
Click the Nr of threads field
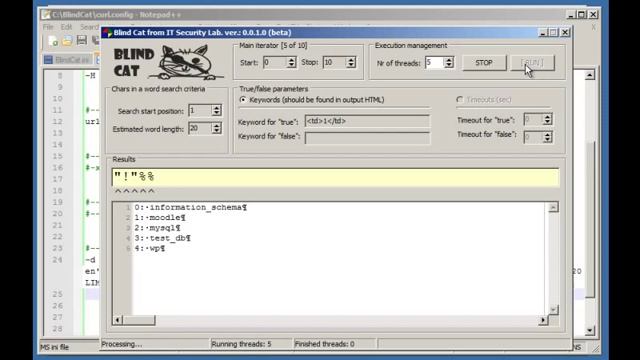click(x=435, y=62)
